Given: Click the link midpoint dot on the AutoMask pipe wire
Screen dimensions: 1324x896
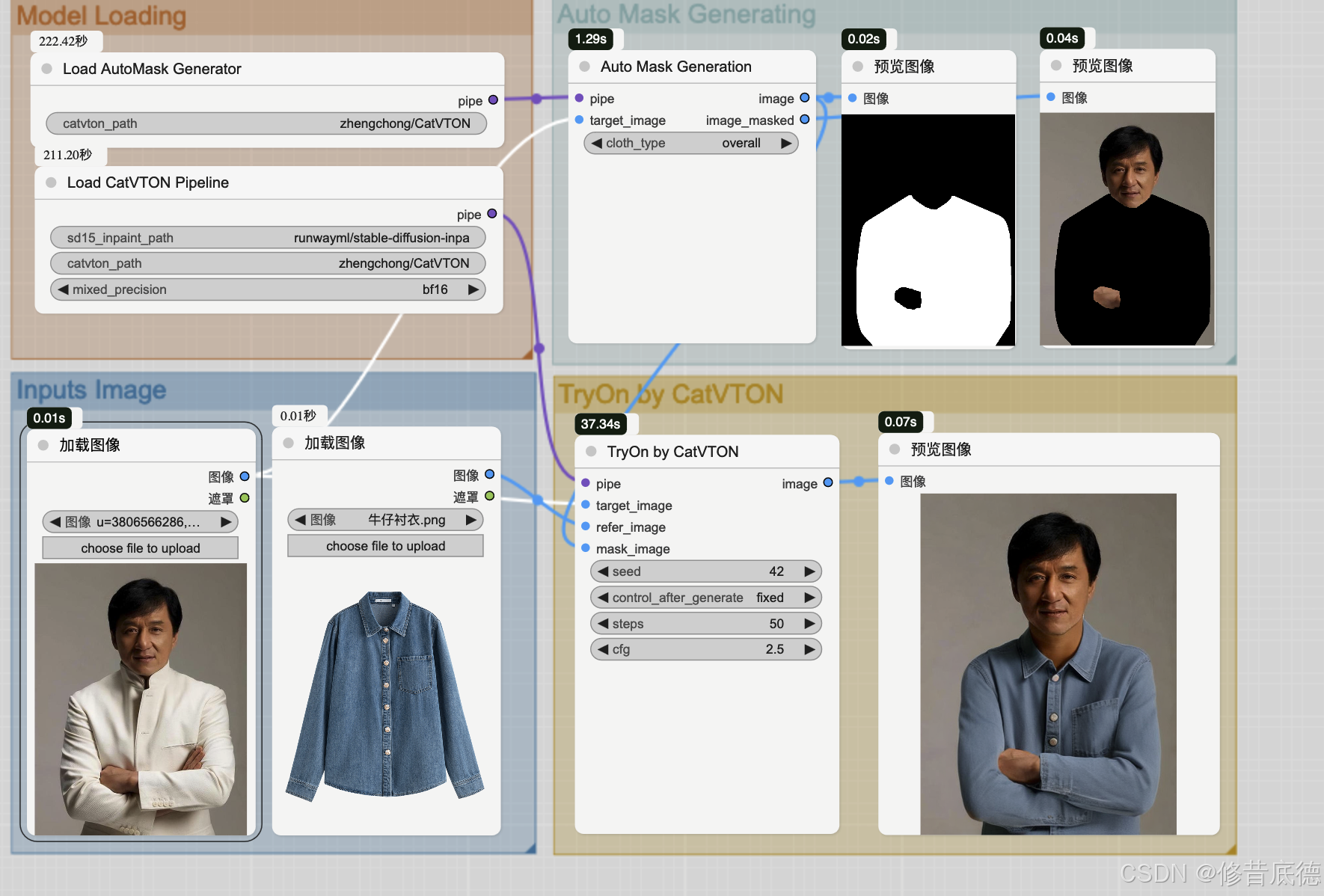Looking at the screenshot, I should click(536, 99).
